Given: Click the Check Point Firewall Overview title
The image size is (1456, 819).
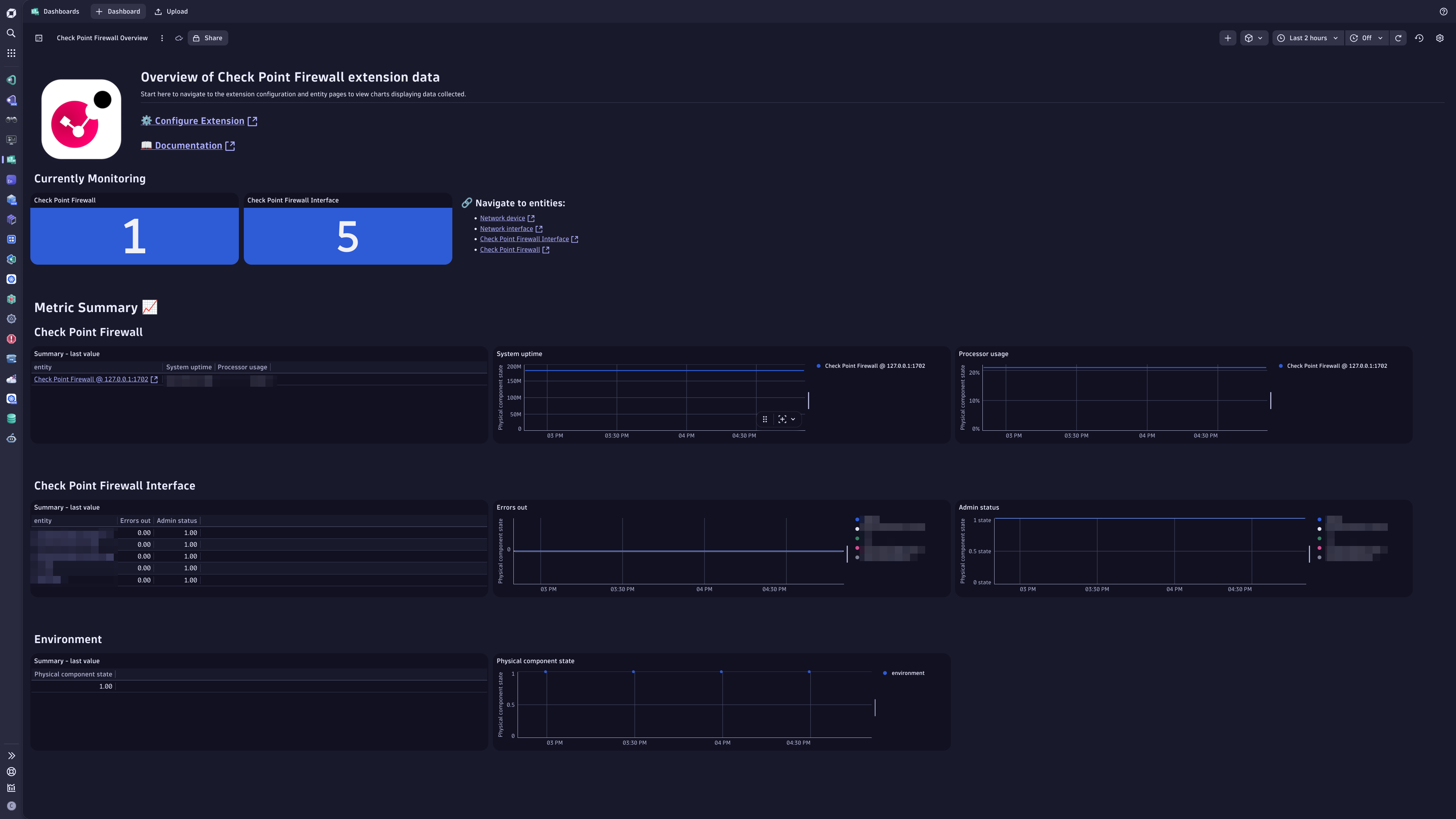Looking at the screenshot, I should pyautogui.click(x=102, y=38).
